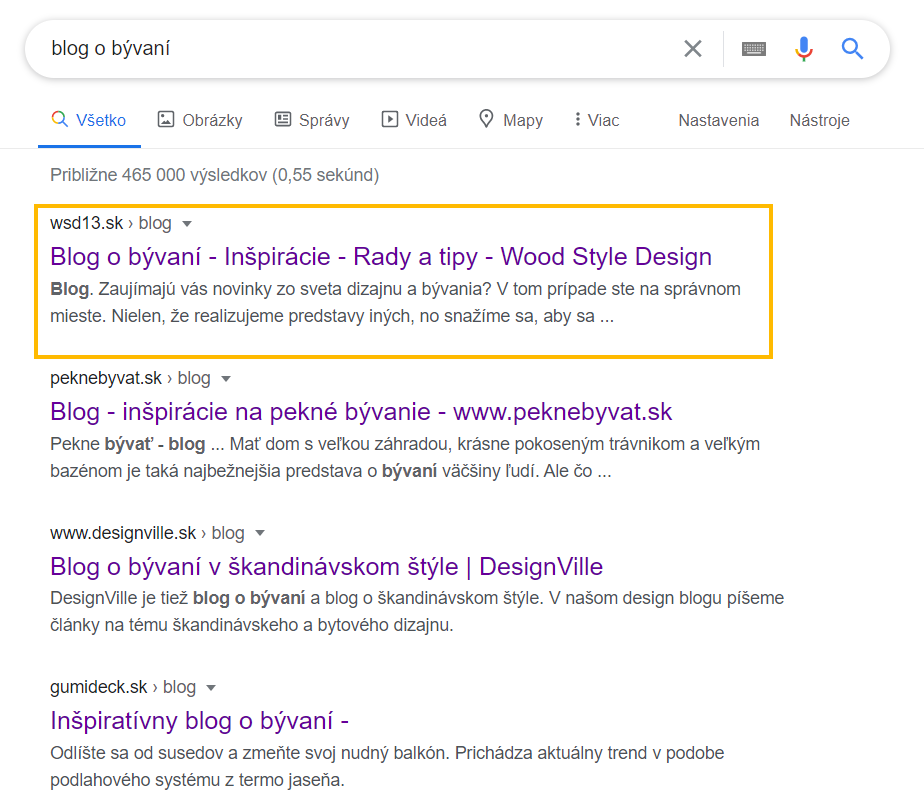Expand the dropdown arrow next to www.designville.sk
The image size is (924, 809).
[260, 533]
